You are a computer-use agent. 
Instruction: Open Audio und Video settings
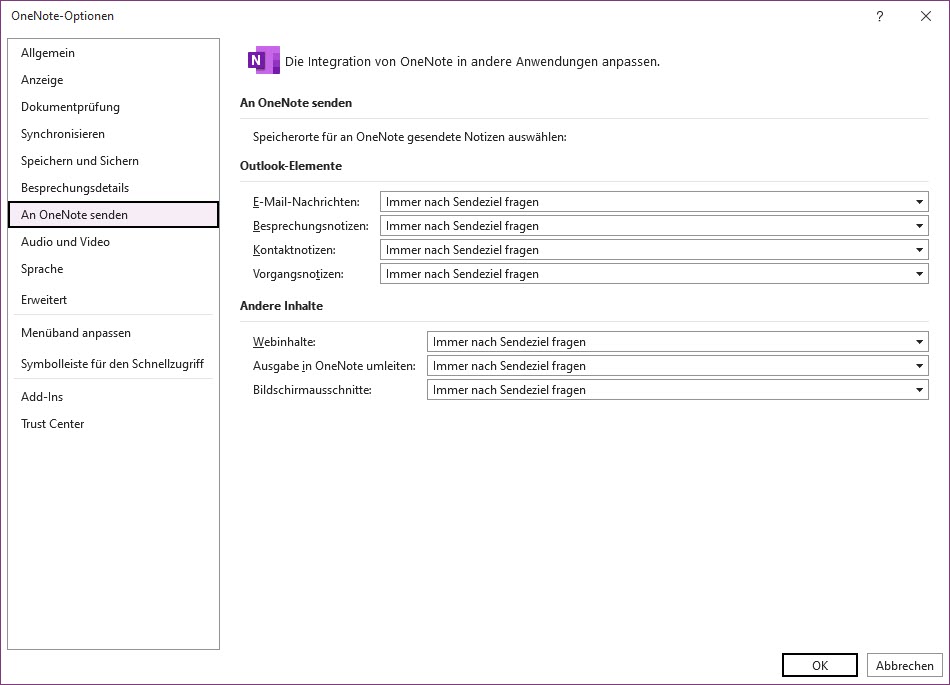pyautogui.click(x=65, y=242)
